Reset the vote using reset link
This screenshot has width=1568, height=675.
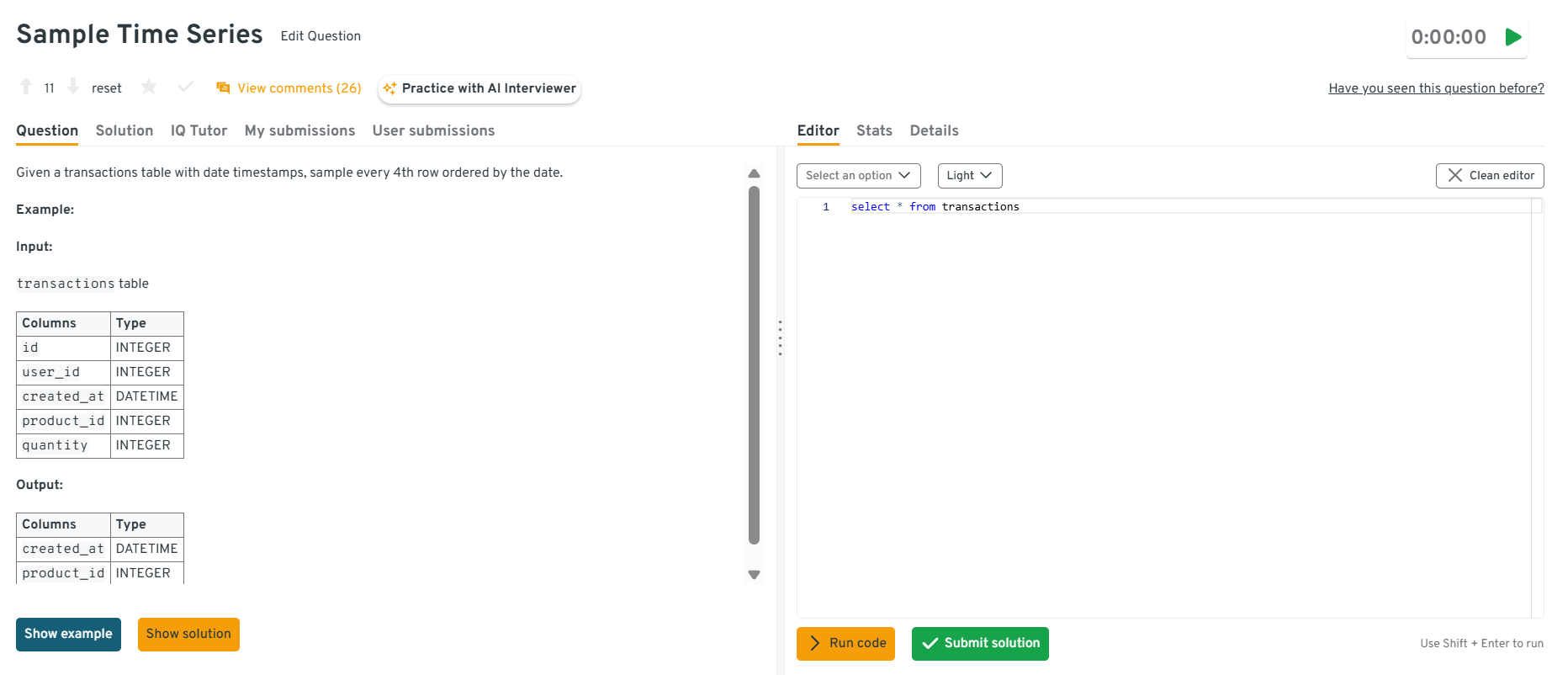[x=107, y=88]
